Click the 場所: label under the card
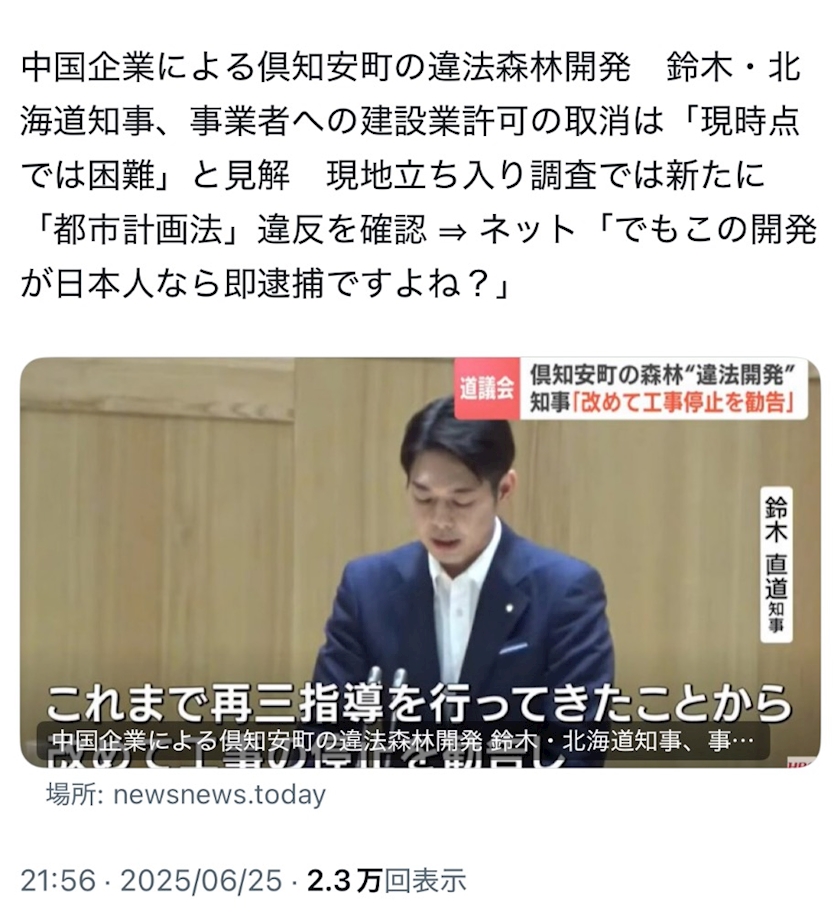The image size is (840, 914). (76, 795)
